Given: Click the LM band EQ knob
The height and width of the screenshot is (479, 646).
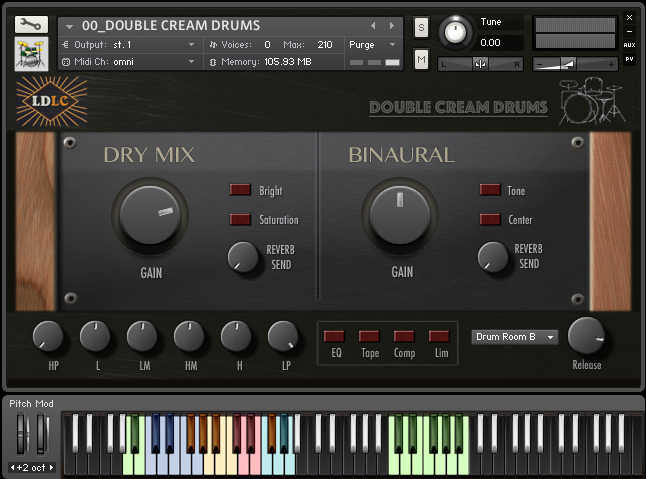Looking at the screenshot, I should [x=142, y=336].
